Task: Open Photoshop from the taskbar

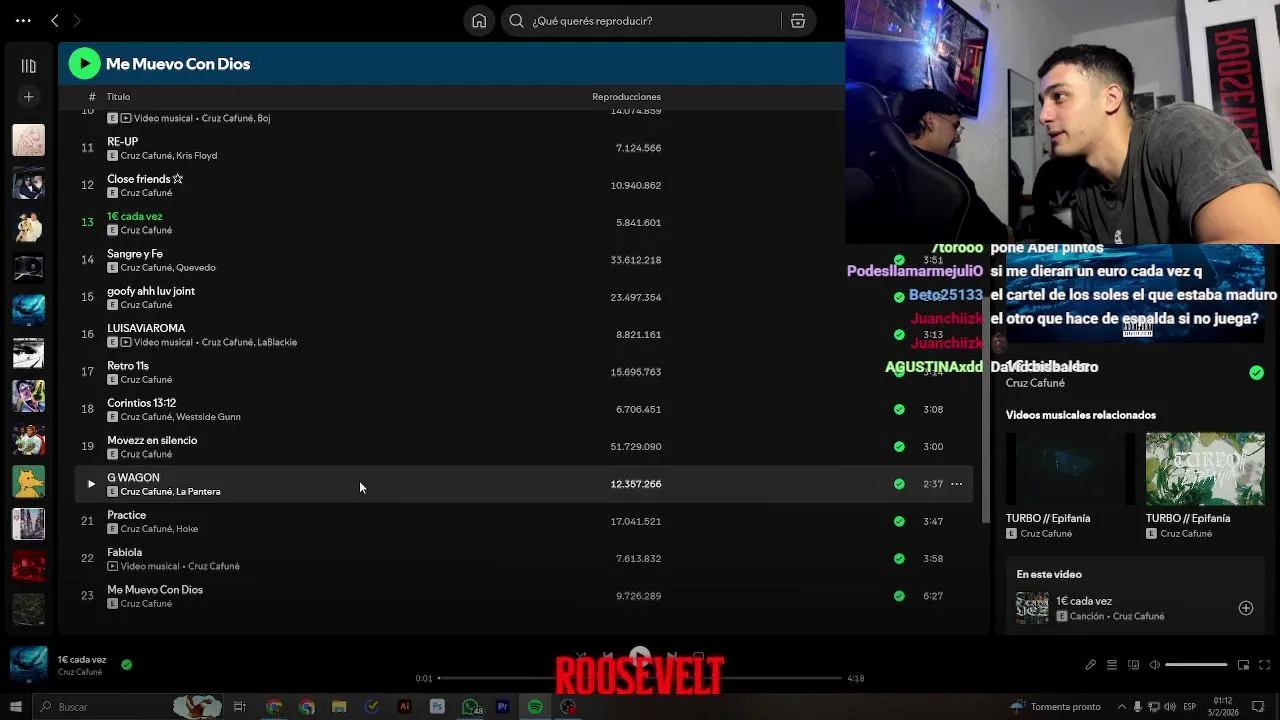Action: [437, 707]
